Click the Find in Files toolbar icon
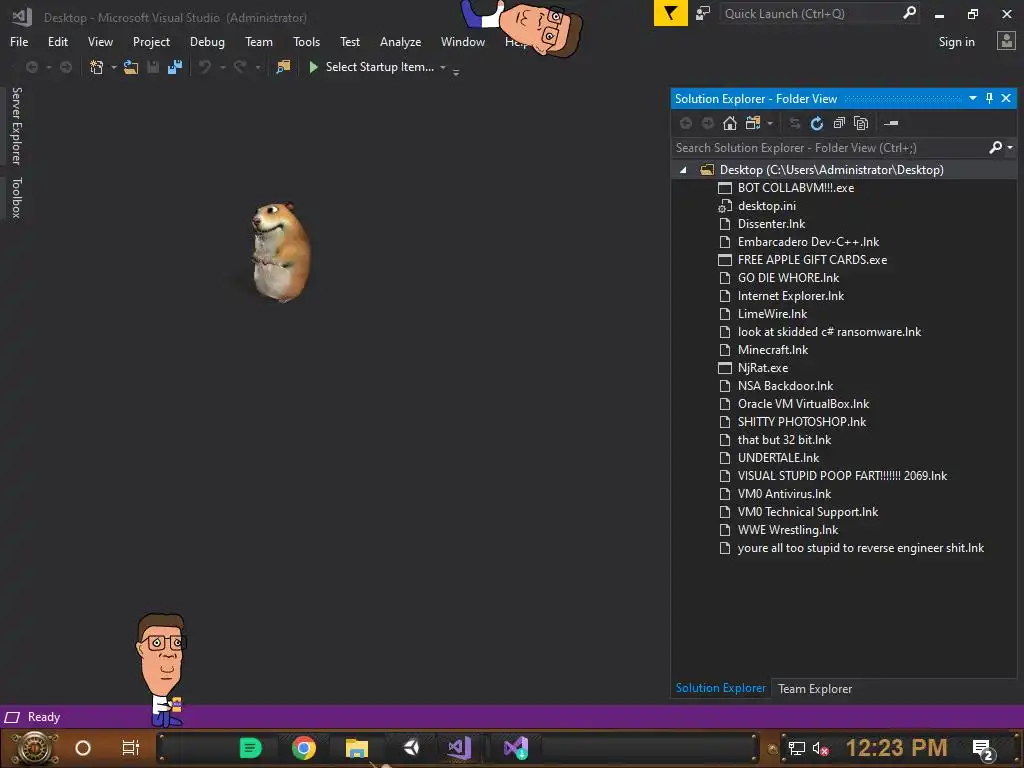The width and height of the screenshot is (1024, 768). pos(283,67)
